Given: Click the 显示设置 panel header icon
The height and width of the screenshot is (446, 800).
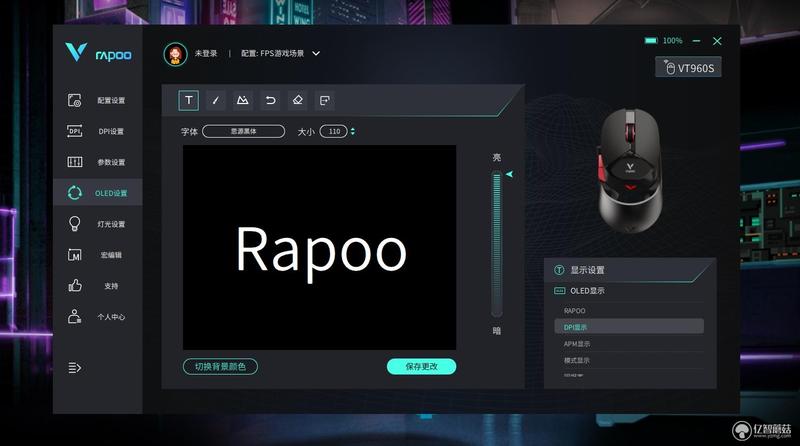Looking at the screenshot, I should (x=559, y=270).
